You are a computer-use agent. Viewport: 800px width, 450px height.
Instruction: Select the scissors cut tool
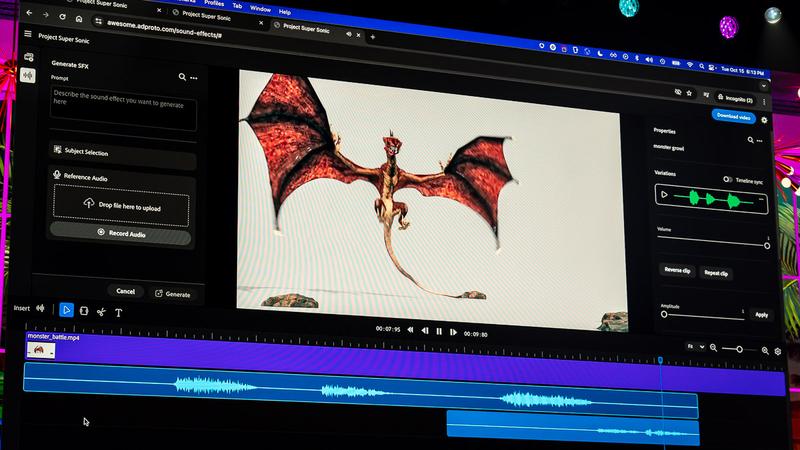coord(101,312)
